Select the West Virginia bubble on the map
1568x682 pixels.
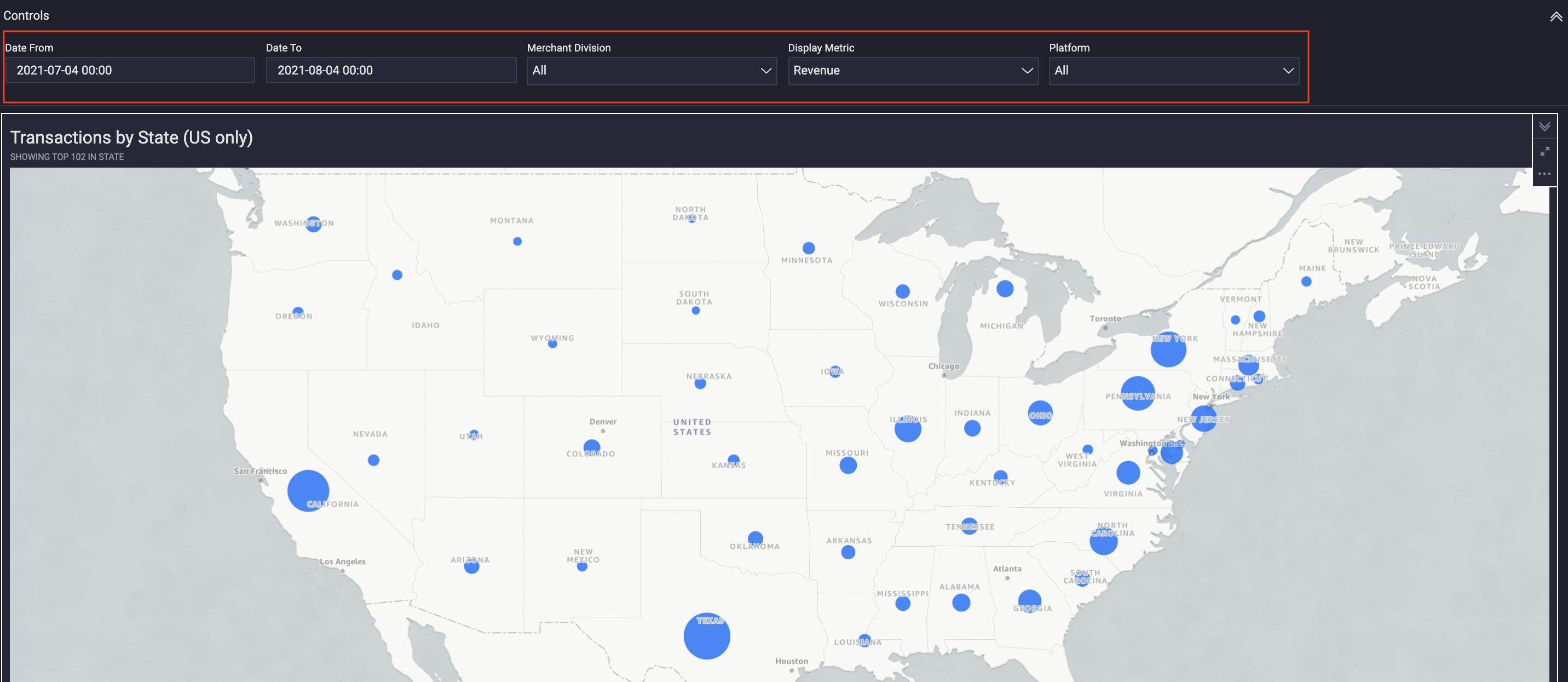pos(1088,449)
